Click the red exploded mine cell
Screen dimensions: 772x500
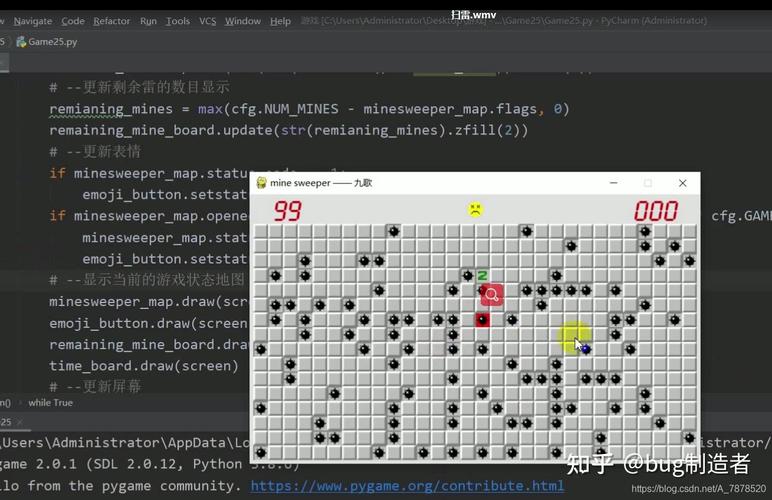482,320
